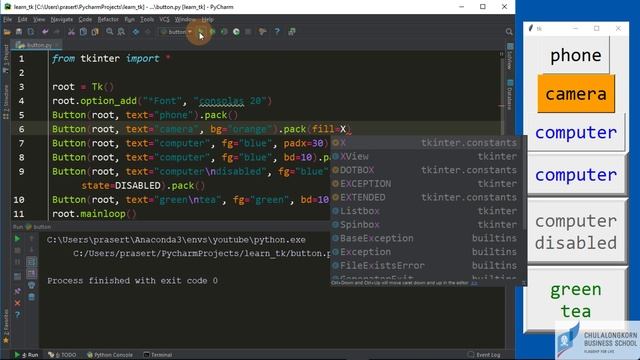Open the Edit menu
Screen dimensions: 640x360
click(x=22, y=20)
